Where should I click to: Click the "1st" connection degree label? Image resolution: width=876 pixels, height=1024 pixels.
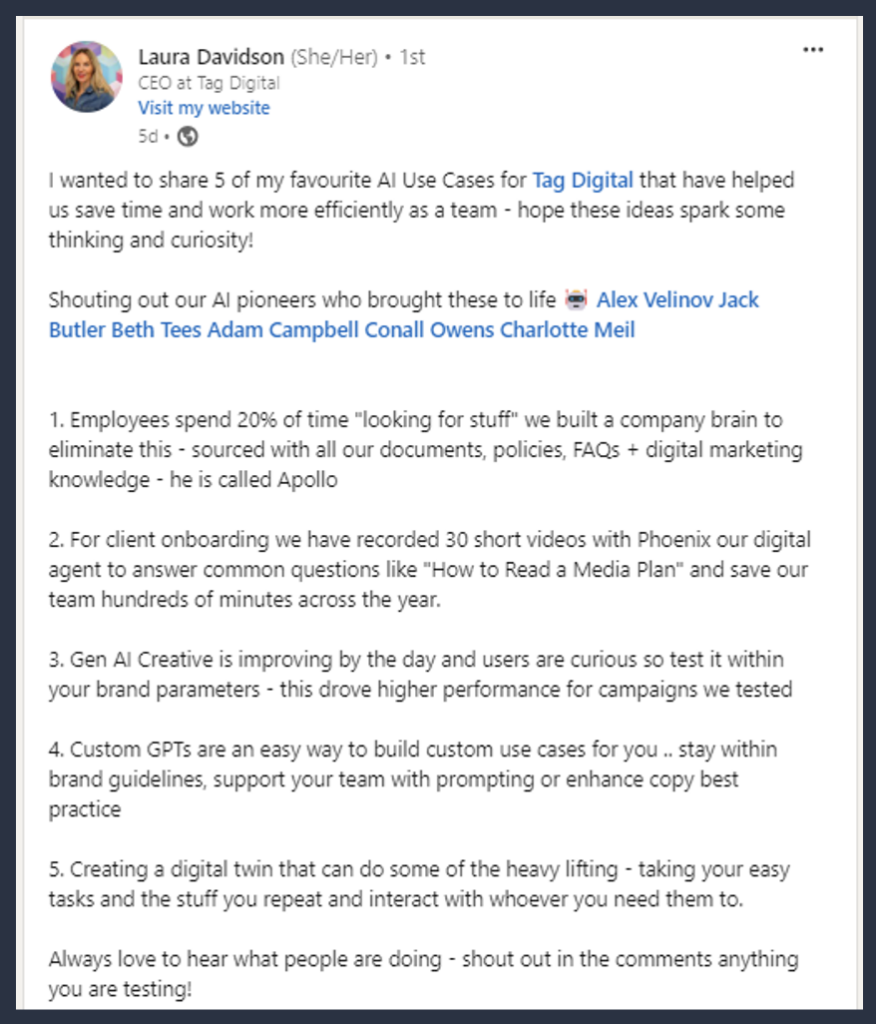[x=412, y=57]
